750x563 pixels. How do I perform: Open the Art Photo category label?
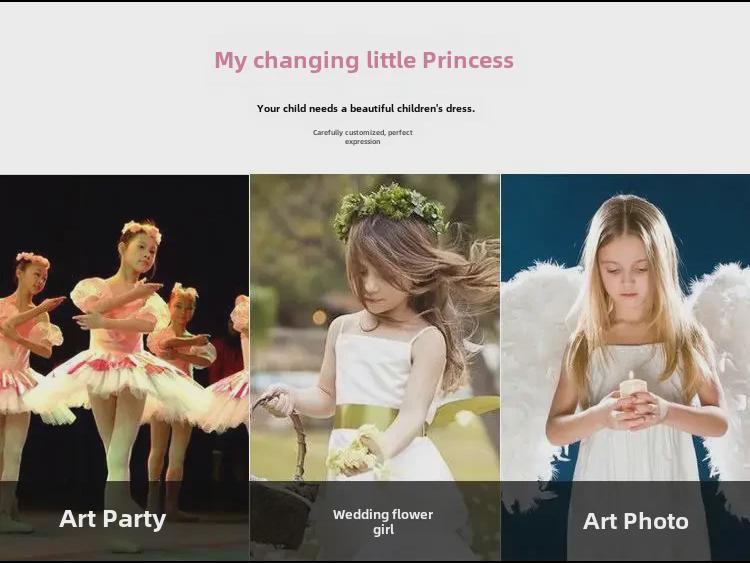click(x=635, y=521)
